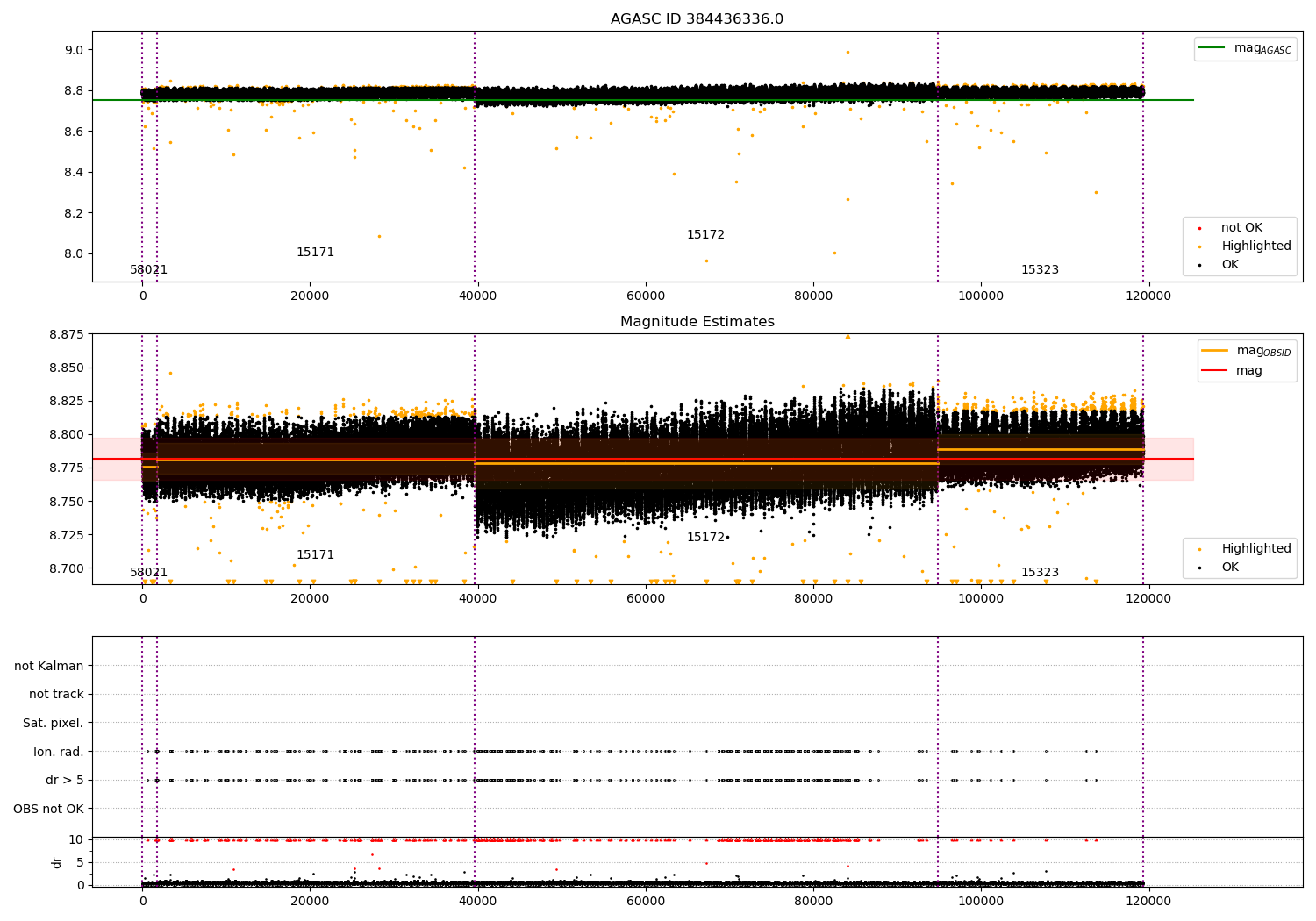The width and height of the screenshot is (1316, 921).
Task: Click obsid label 15323 in top plot
Action: (x=1040, y=270)
